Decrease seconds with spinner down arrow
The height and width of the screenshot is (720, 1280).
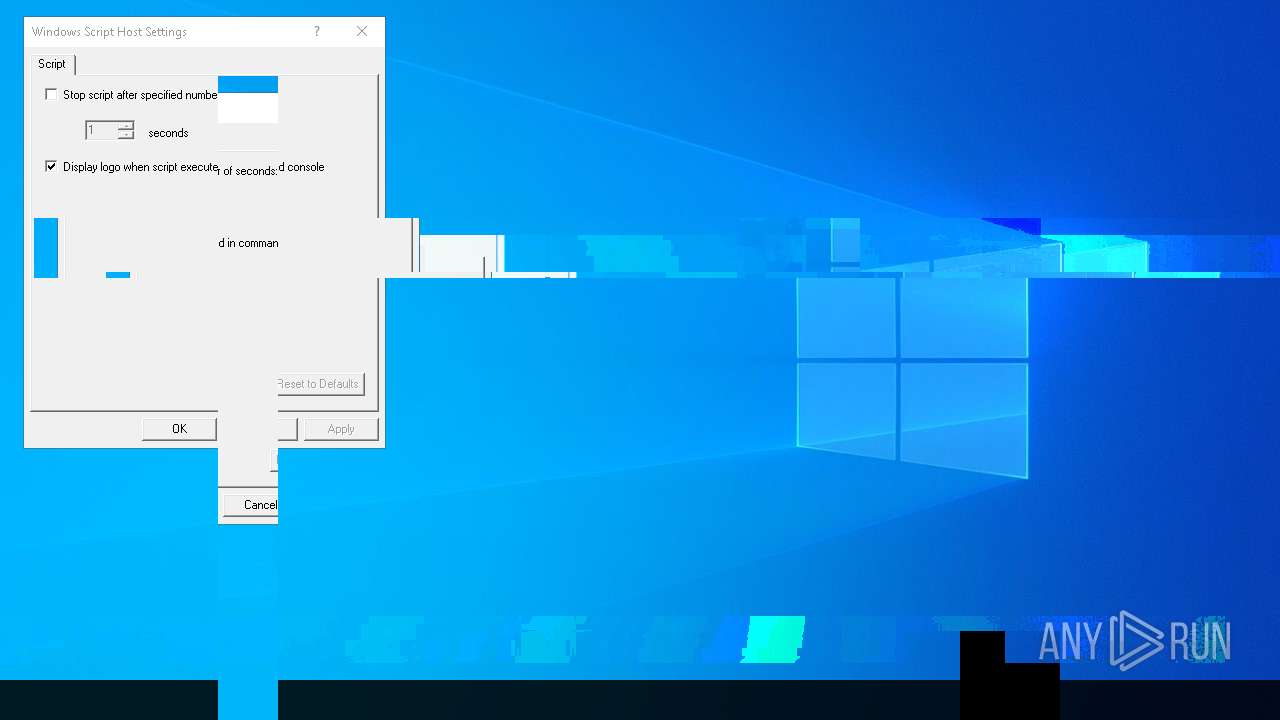coord(126,135)
